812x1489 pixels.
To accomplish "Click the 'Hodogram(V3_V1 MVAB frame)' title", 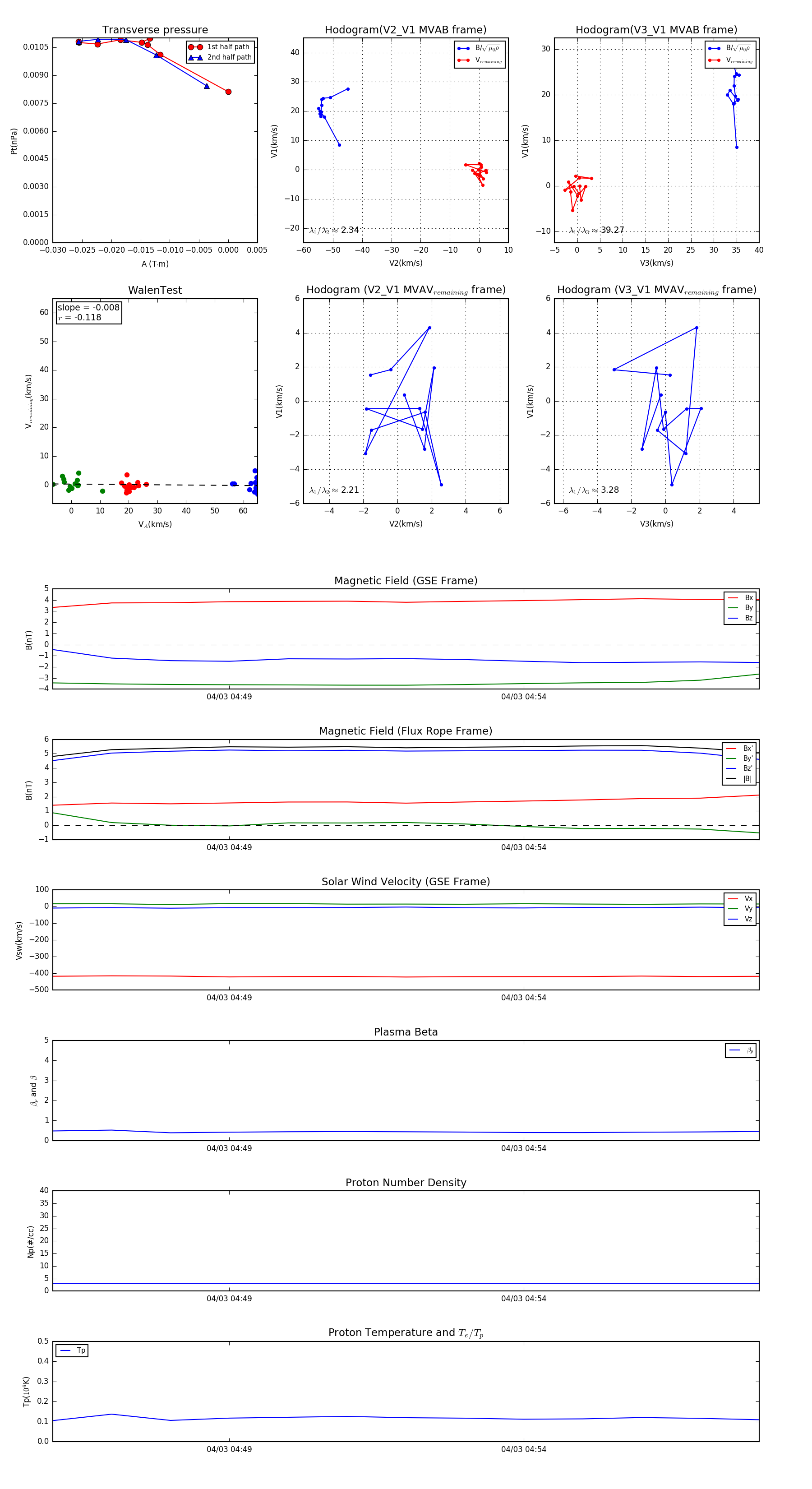I will pyautogui.click(x=656, y=30).
